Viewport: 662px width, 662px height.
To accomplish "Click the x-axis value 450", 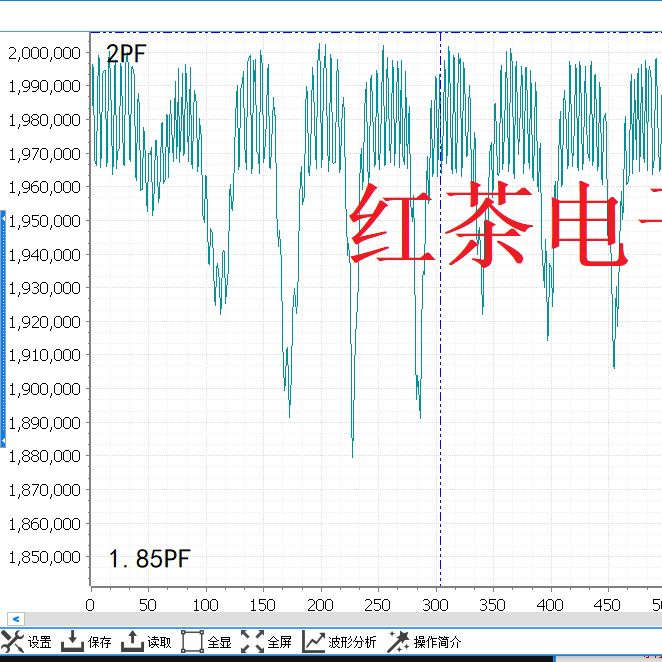I will coord(607,605).
